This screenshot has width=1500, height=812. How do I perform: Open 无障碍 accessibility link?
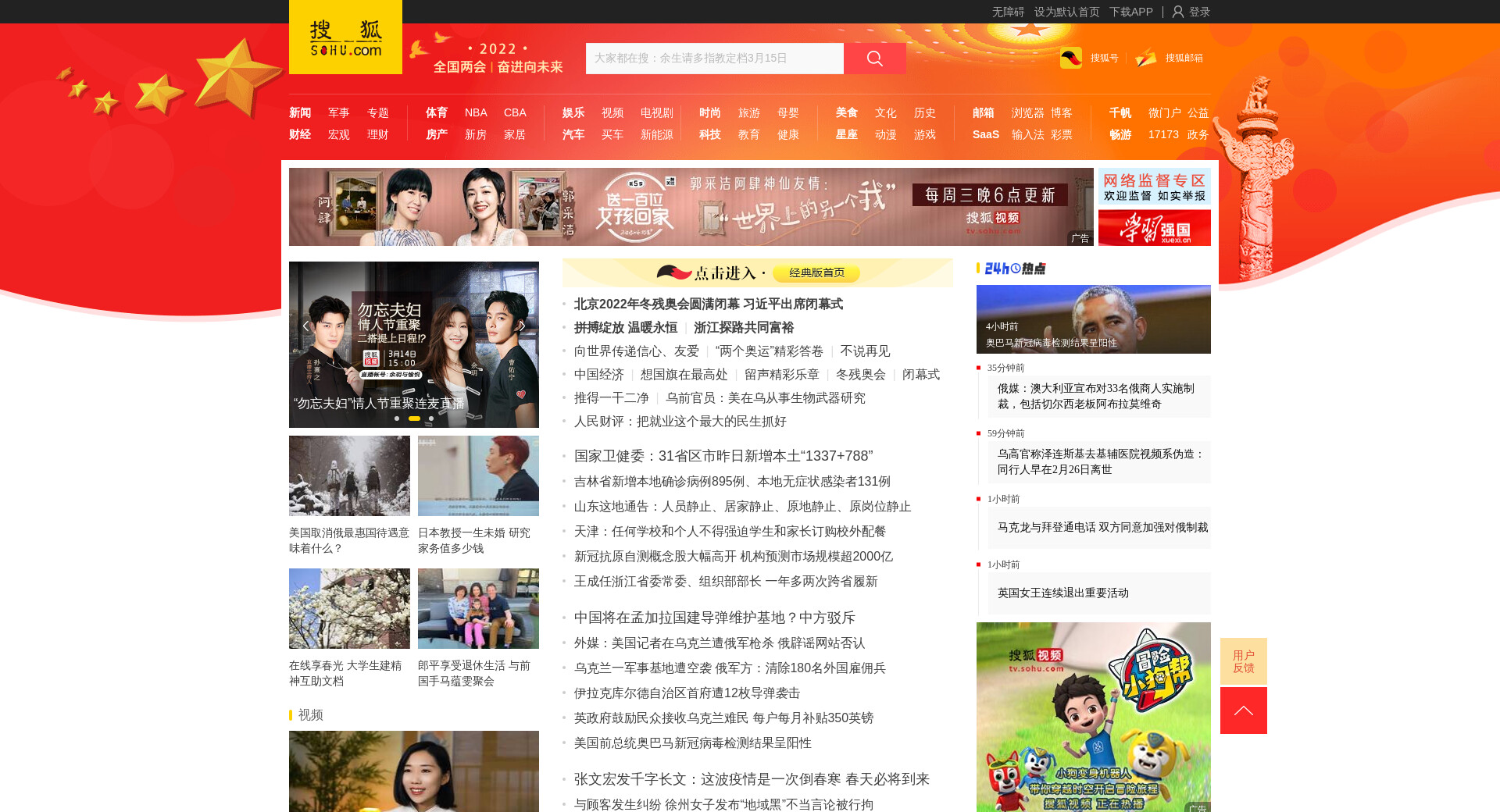point(1008,12)
